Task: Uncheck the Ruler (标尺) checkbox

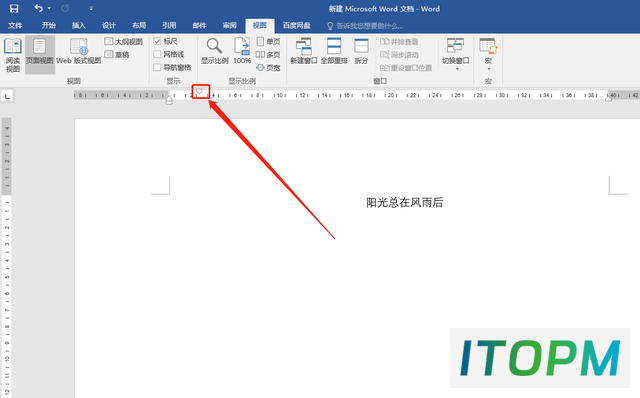Action: click(x=157, y=41)
